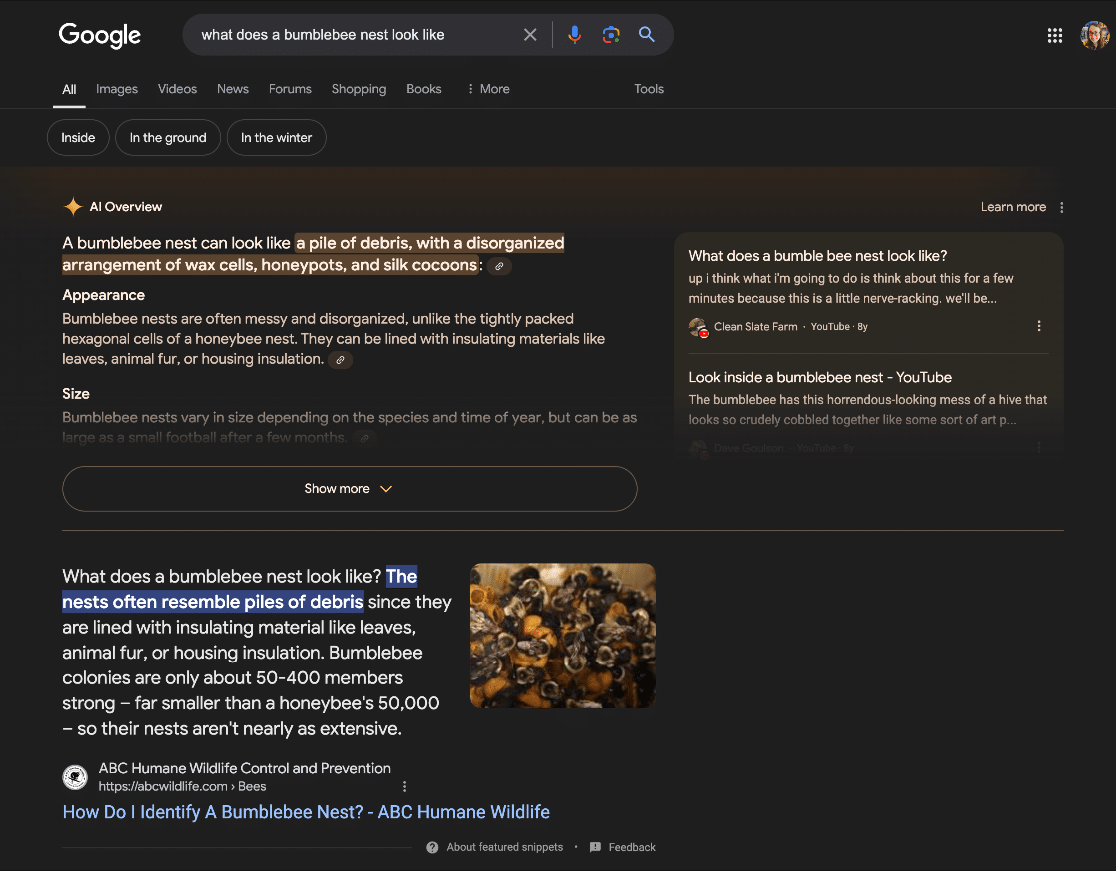
Task: Open the three-dot menu on the Clean Slate Farm video
Action: [1038, 326]
